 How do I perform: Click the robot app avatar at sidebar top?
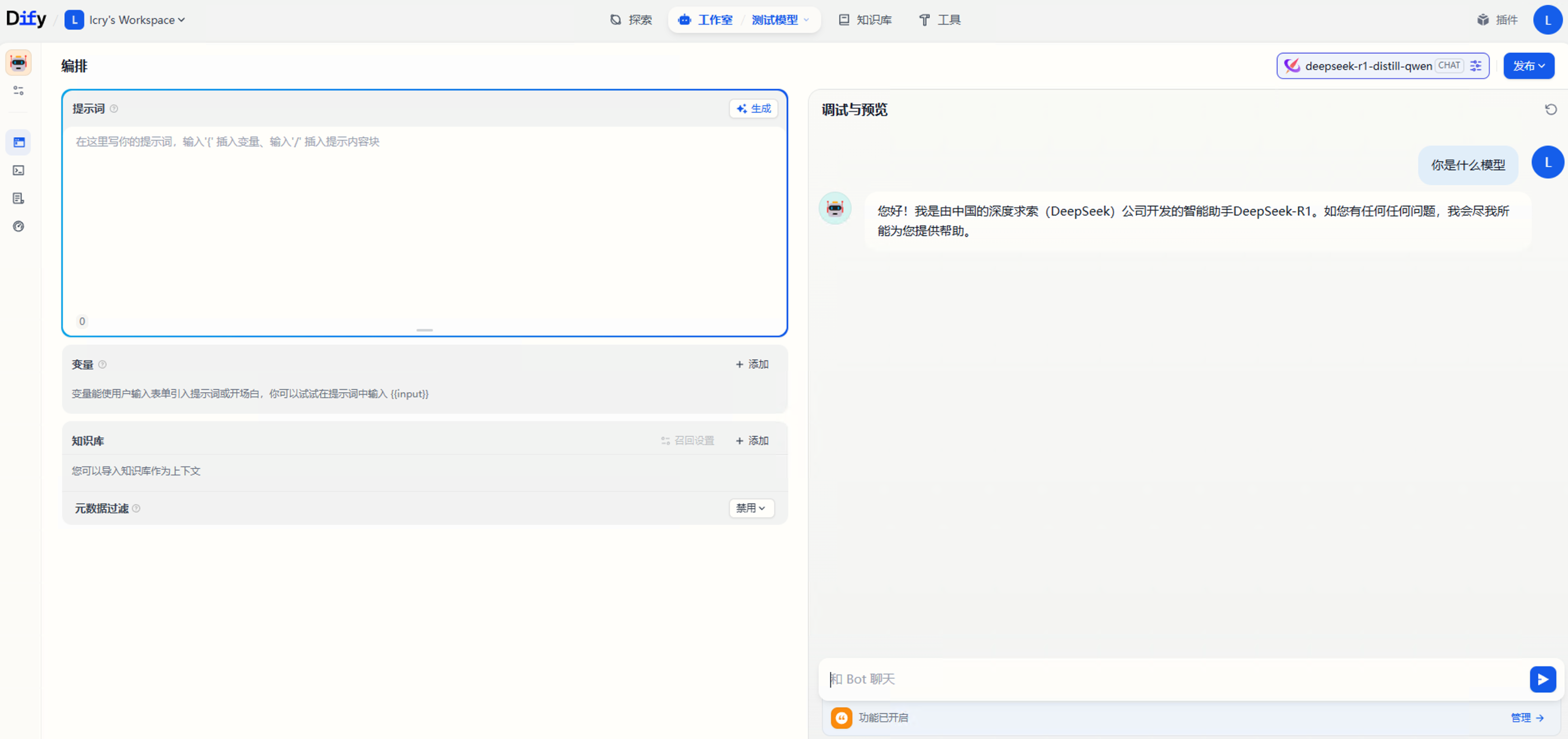18,62
